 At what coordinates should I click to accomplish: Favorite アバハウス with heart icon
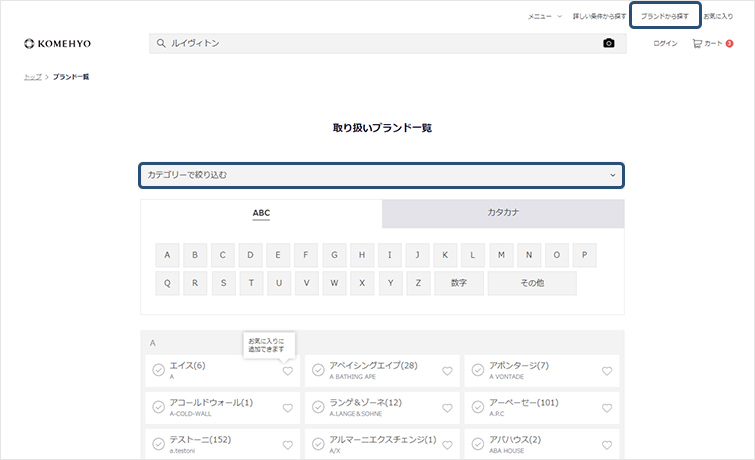pyautogui.click(x=607, y=445)
